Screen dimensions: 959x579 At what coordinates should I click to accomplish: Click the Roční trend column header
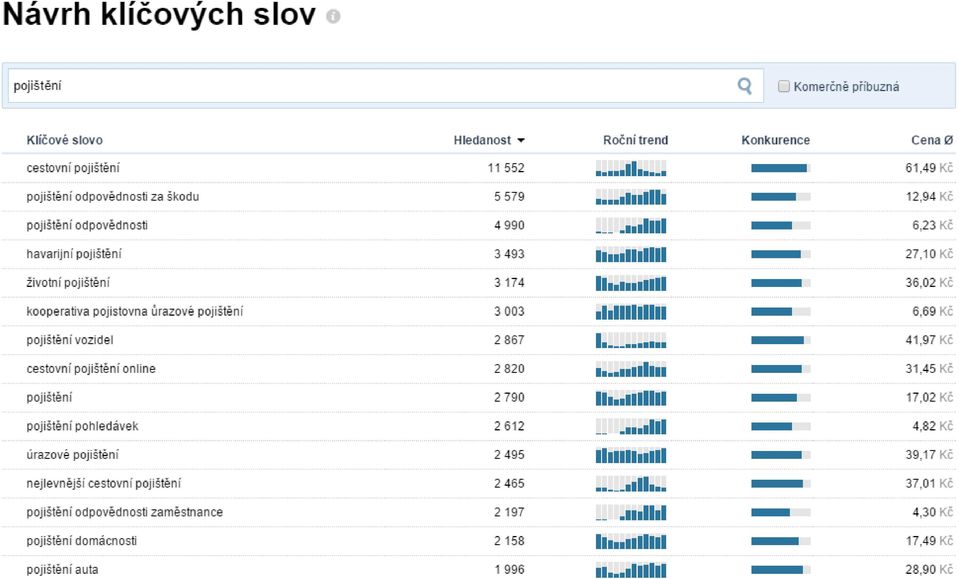click(635, 140)
